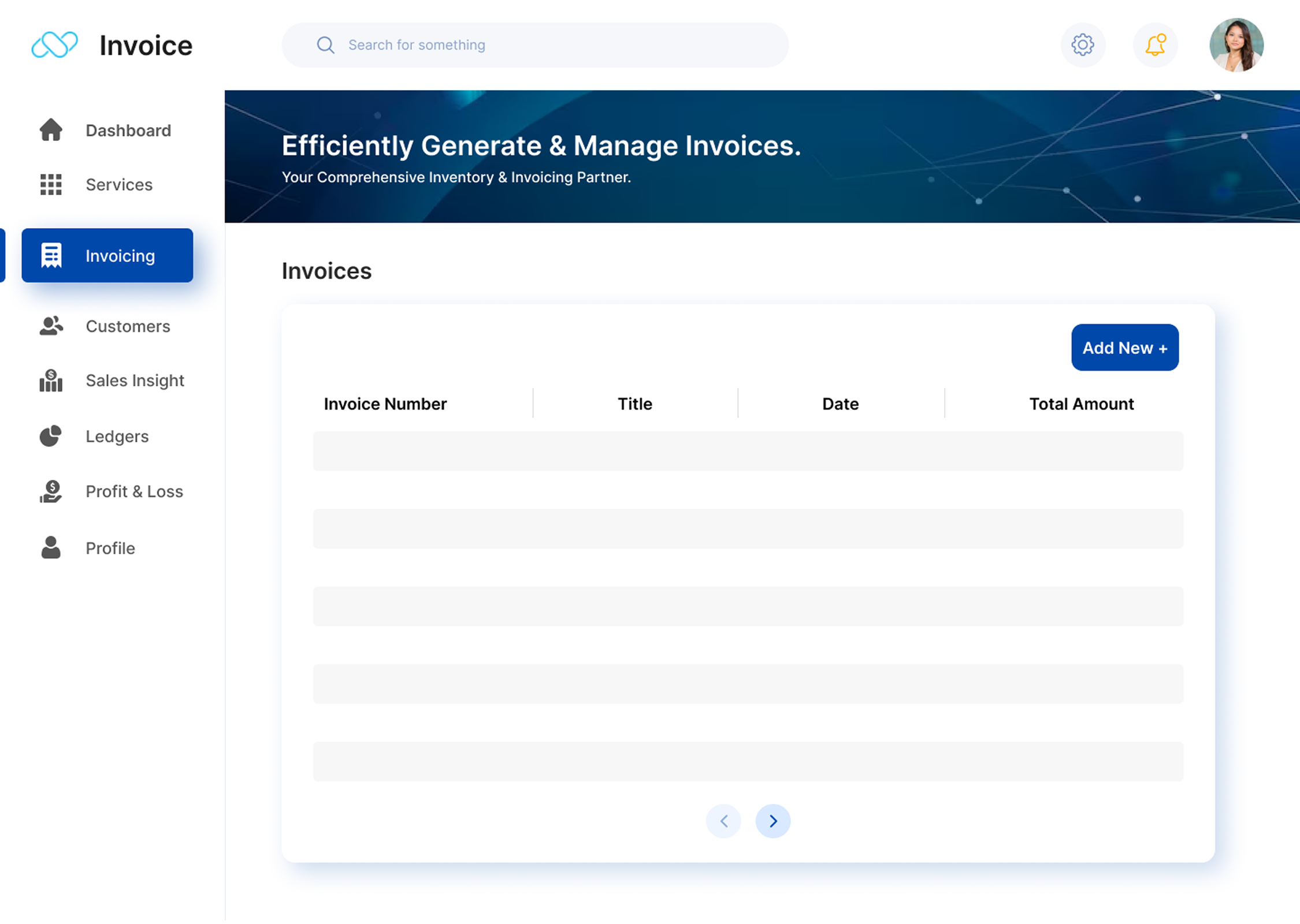Click the Ledgers pie chart icon

tap(51, 436)
